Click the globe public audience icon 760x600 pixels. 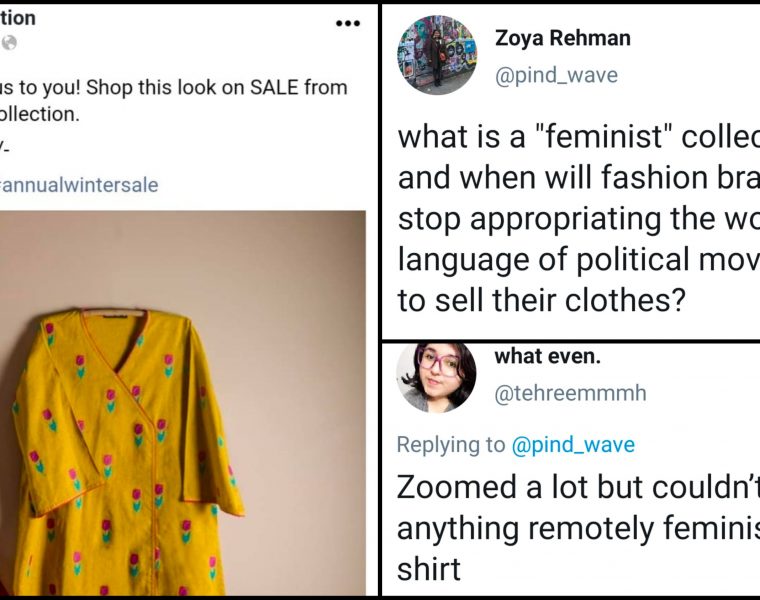[x=10, y=43]
